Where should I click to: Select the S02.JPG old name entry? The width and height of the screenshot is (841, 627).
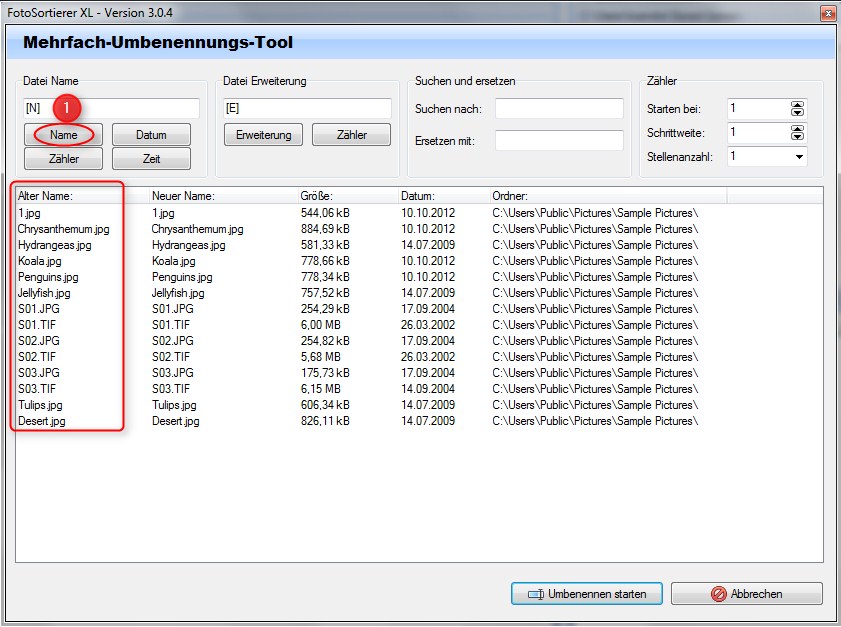point(39,341)
